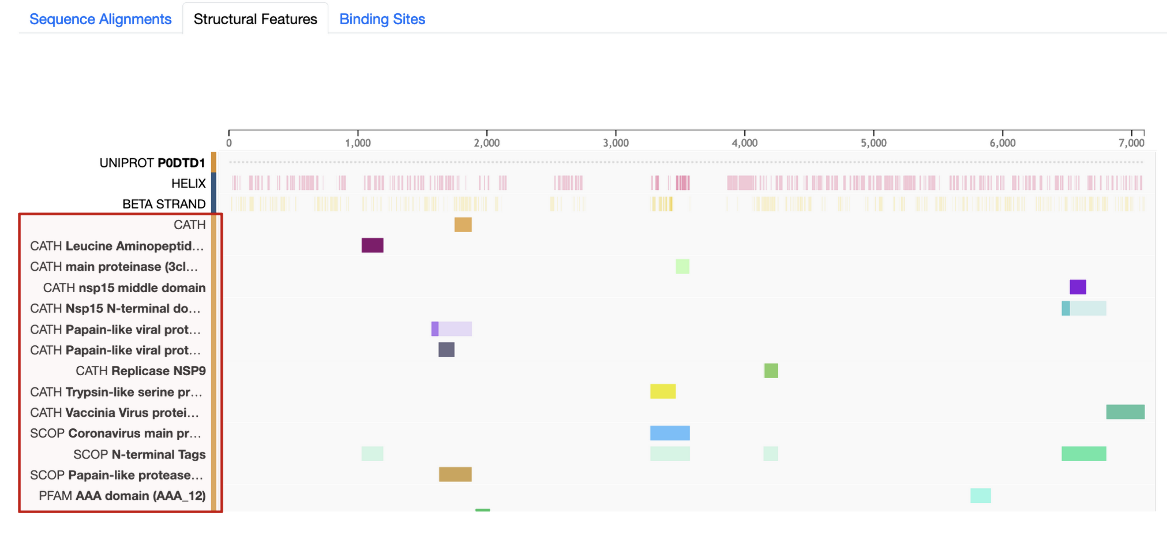
Task: Switch to the Sequence Alignments tab
Action: tap(100, 19)
